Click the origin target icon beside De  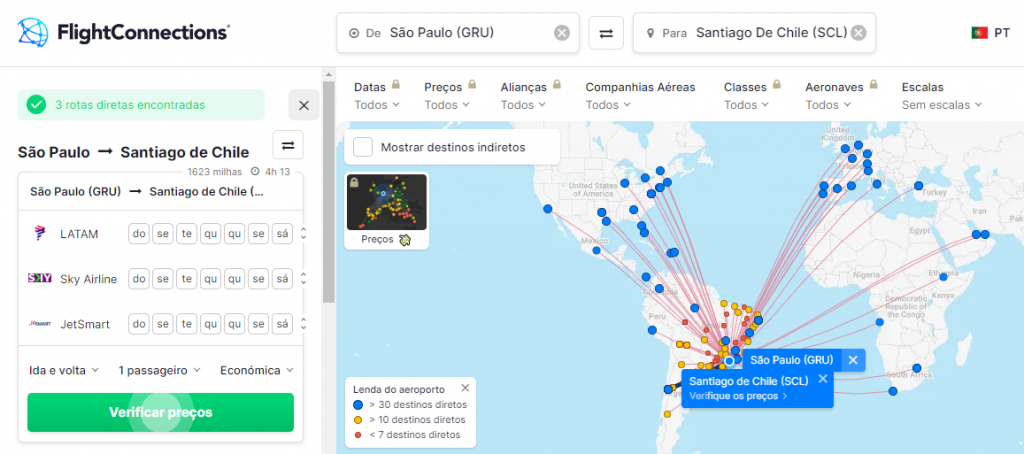click(354, 33)
